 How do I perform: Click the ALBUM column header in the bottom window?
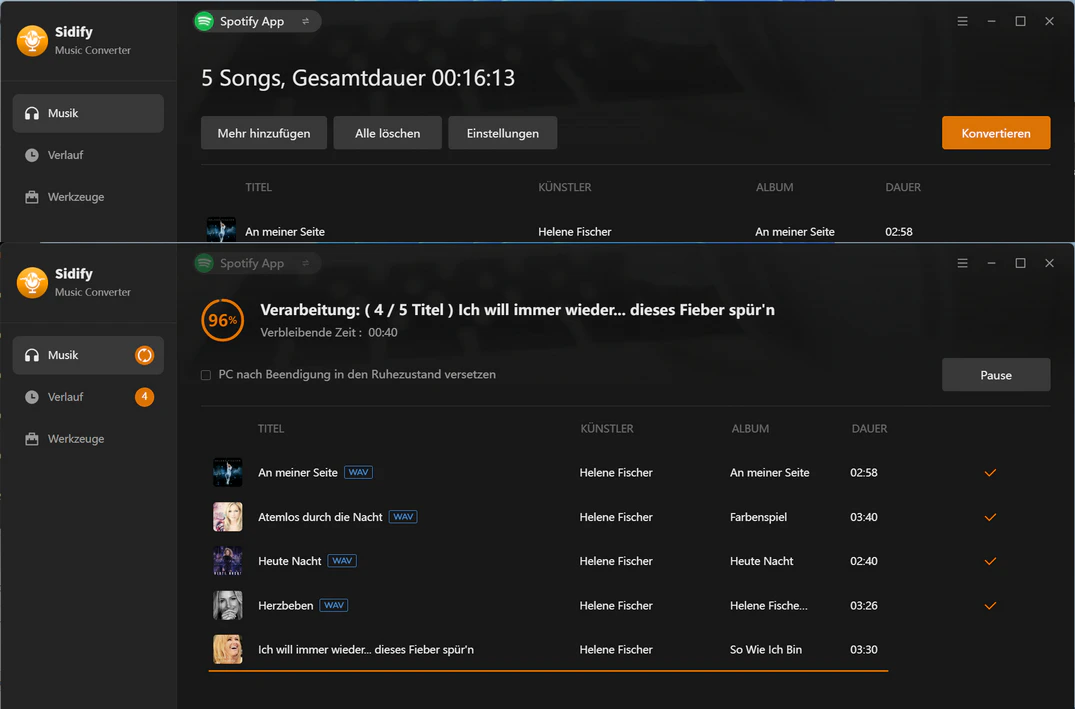[750, 429]
